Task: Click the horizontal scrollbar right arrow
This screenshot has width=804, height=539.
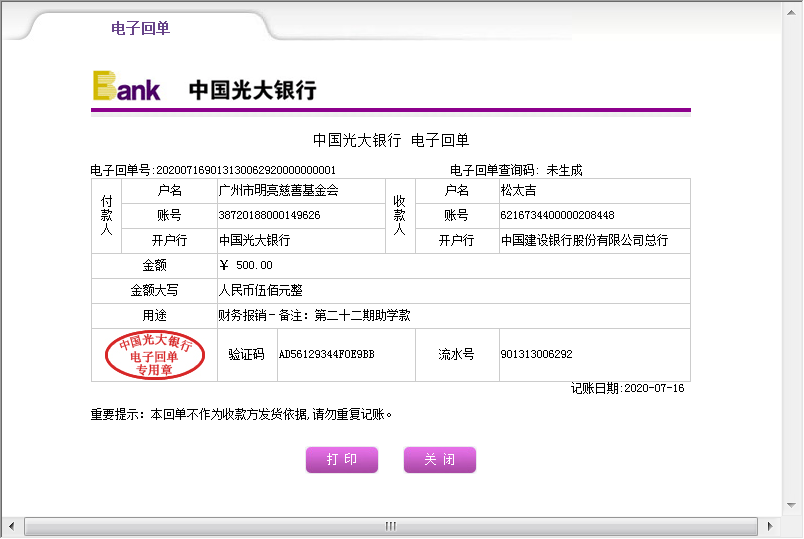Action: click(x=770, y=526)
